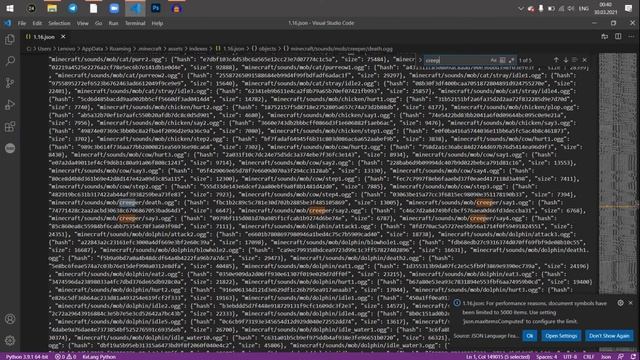The image size is (640, 360).
Task: Click 'AppData' breadcrumb segment
Action: [92, 49]
